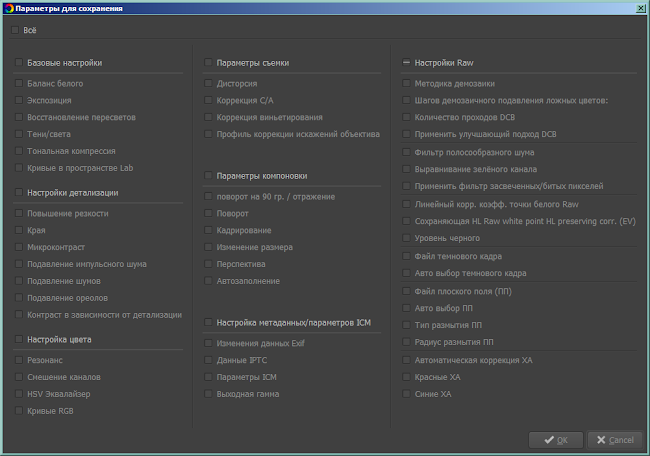Enable "Автоматическая коррекция ХА"
Image resolution: width=650 pixels, height=456 pixels.
pos(406,360)
